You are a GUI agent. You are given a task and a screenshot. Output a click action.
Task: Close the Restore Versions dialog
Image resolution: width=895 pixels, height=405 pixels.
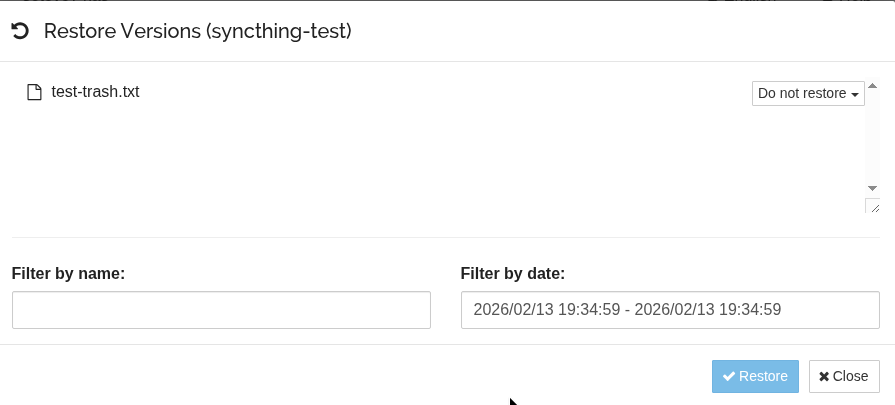844,376
